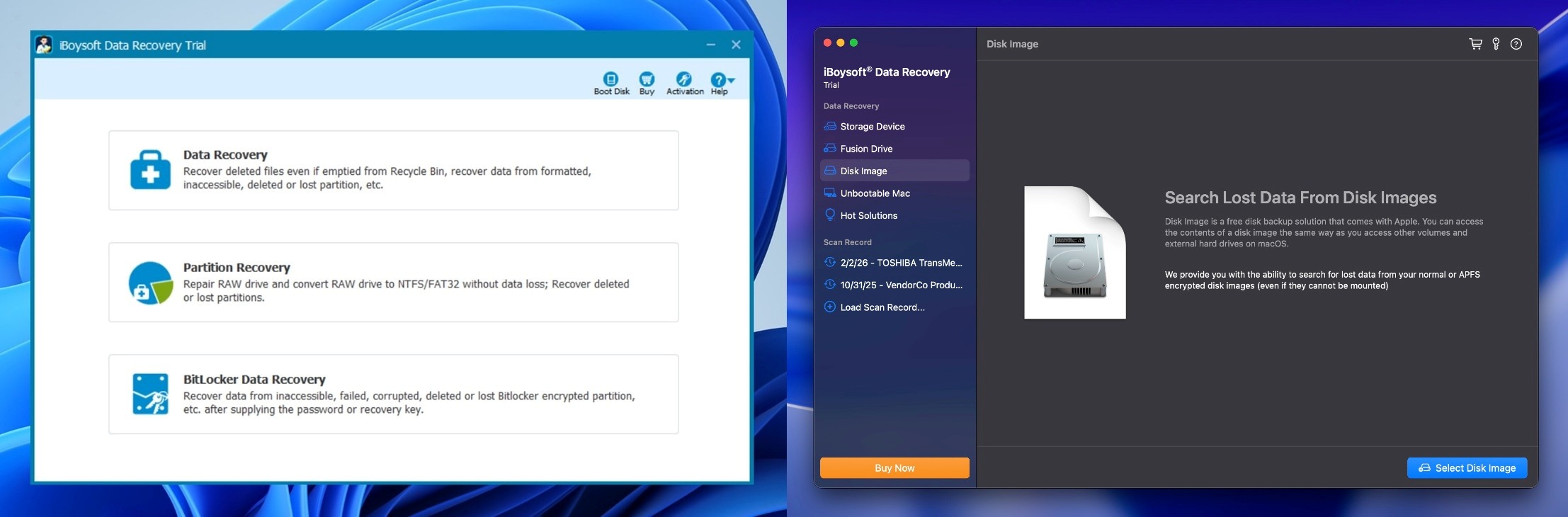Launch the Data Recovery module card
Image resolution: width=1568 pixels, height=517 pixels.
coord(393,170)
